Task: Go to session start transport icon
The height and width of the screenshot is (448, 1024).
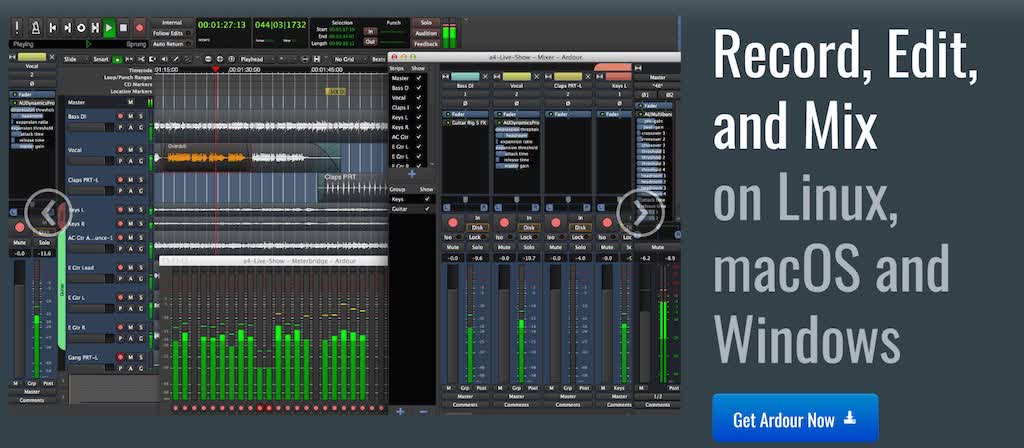Action: [52, 27]
